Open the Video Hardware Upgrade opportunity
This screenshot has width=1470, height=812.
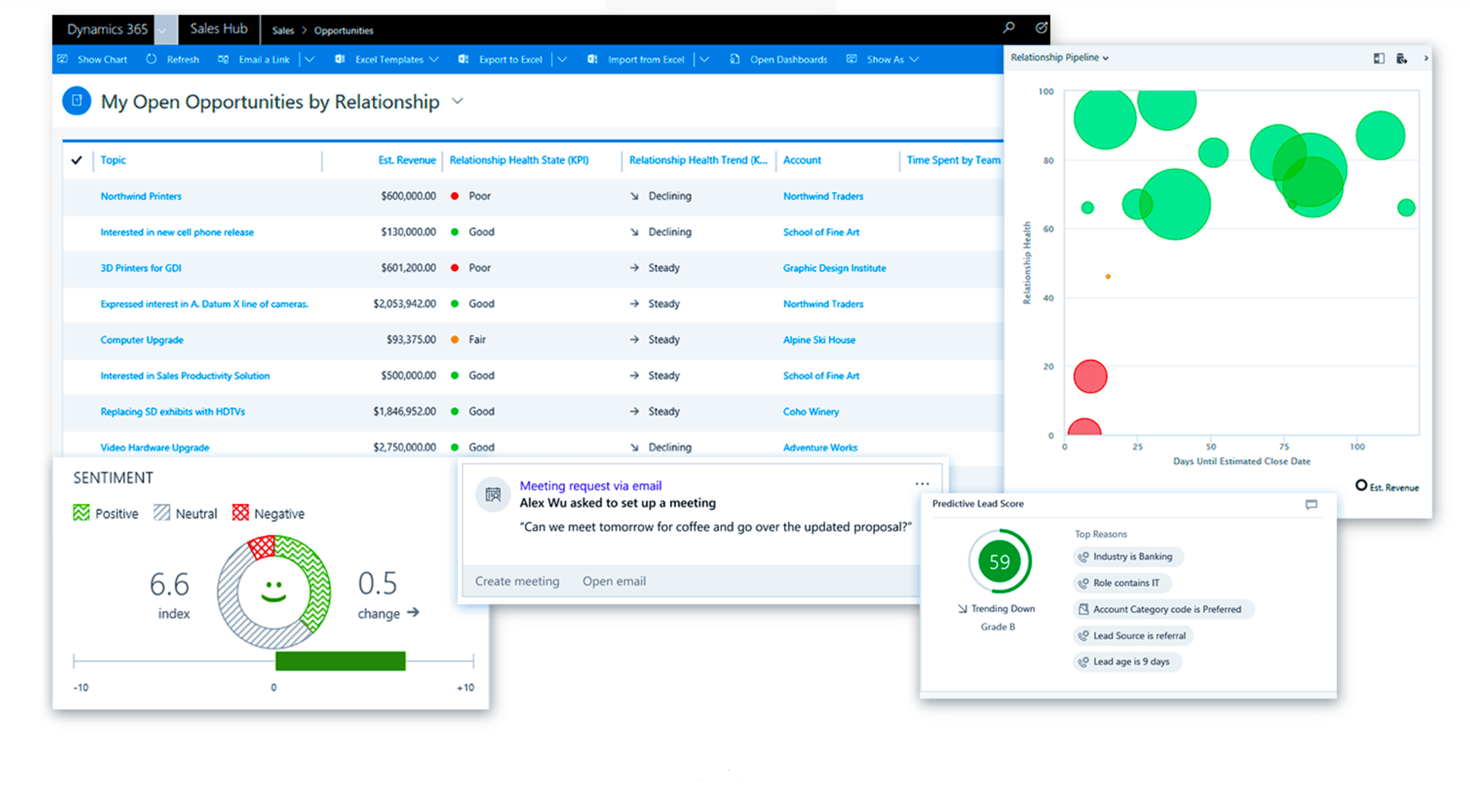155,448
